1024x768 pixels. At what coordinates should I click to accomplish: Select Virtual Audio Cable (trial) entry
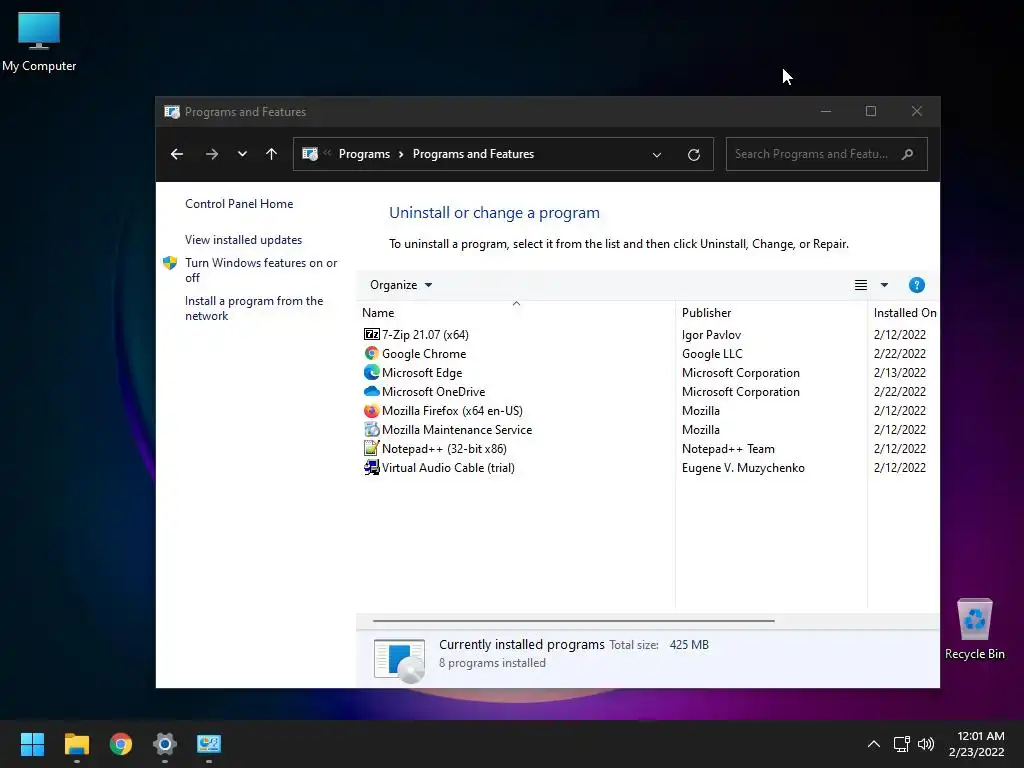(448, 467)
